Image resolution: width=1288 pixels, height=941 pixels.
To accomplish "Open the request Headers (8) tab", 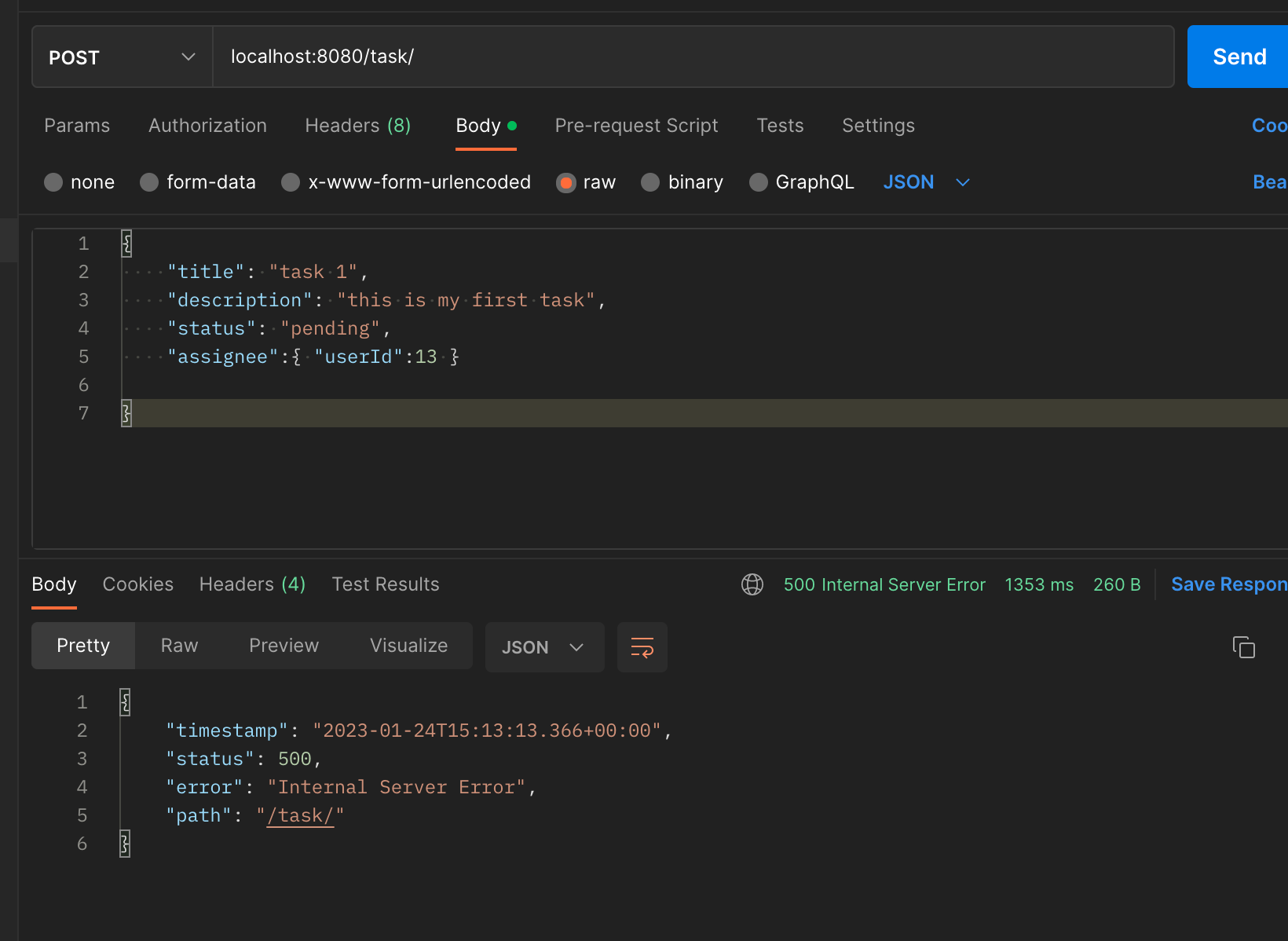I will tap(358, 126).
